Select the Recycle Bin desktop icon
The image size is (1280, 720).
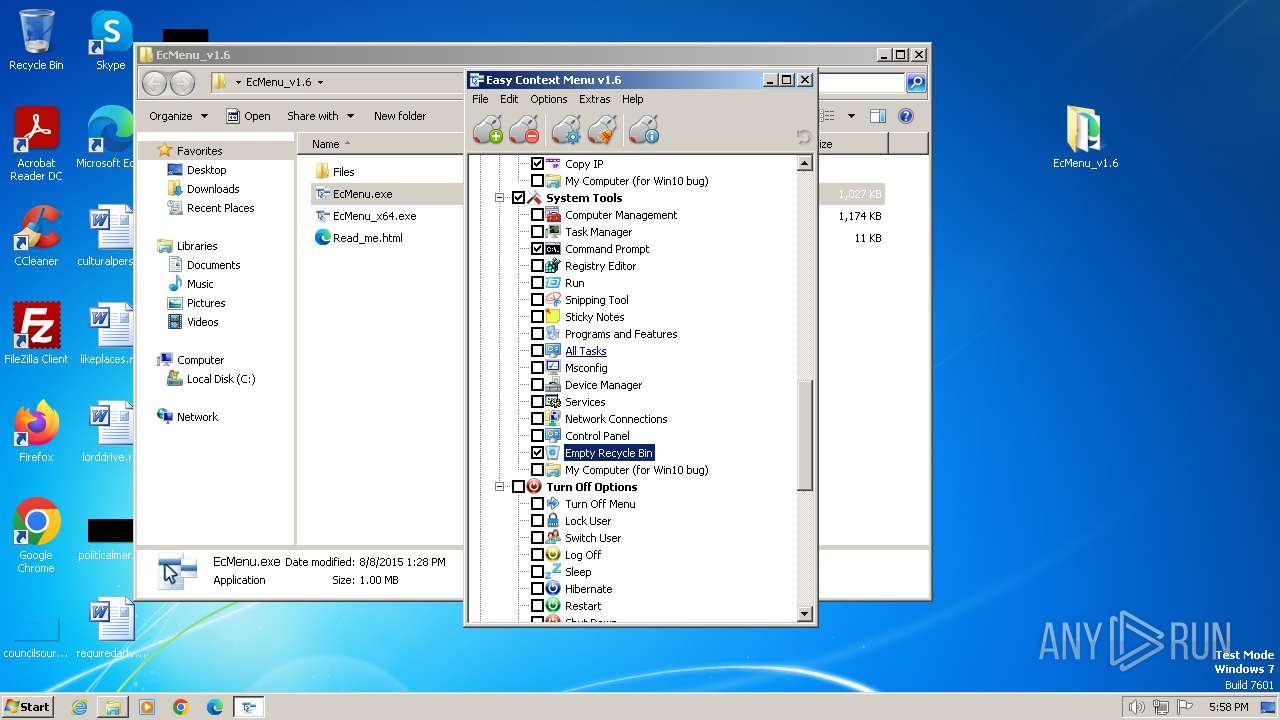tap(36, 40)
